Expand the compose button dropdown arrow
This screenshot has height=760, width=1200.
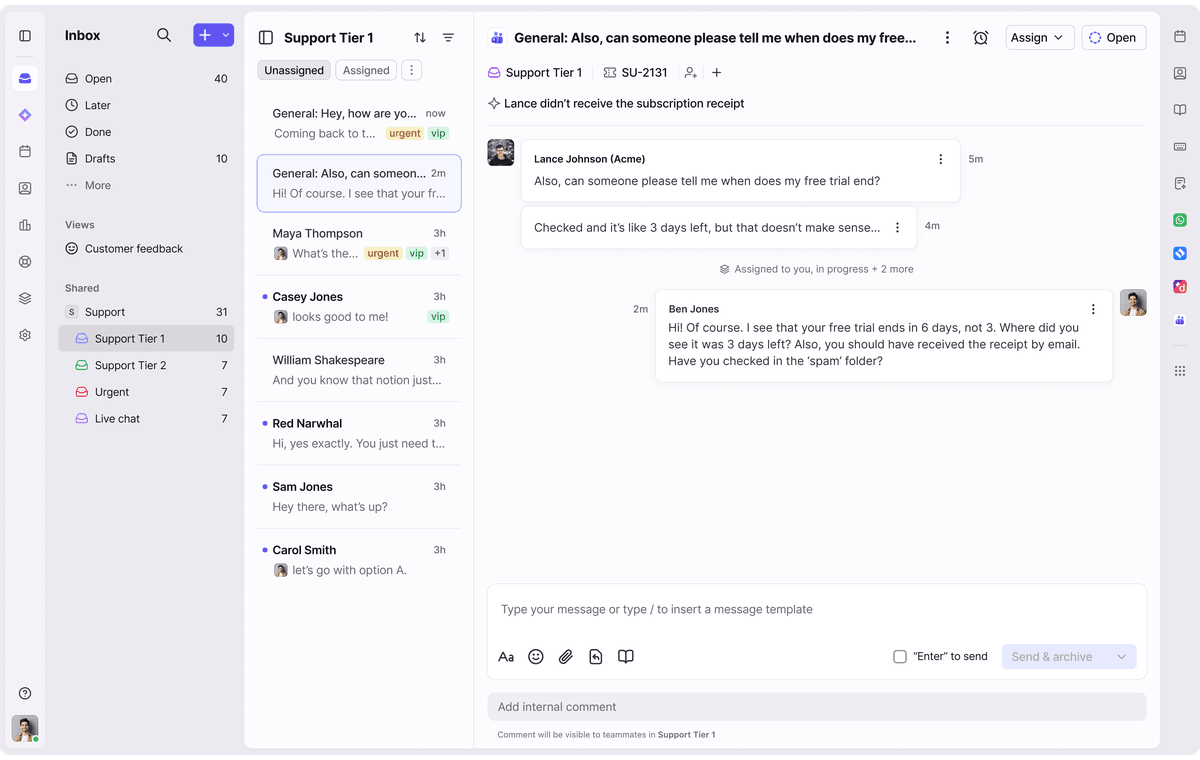(x=226, y=35)
